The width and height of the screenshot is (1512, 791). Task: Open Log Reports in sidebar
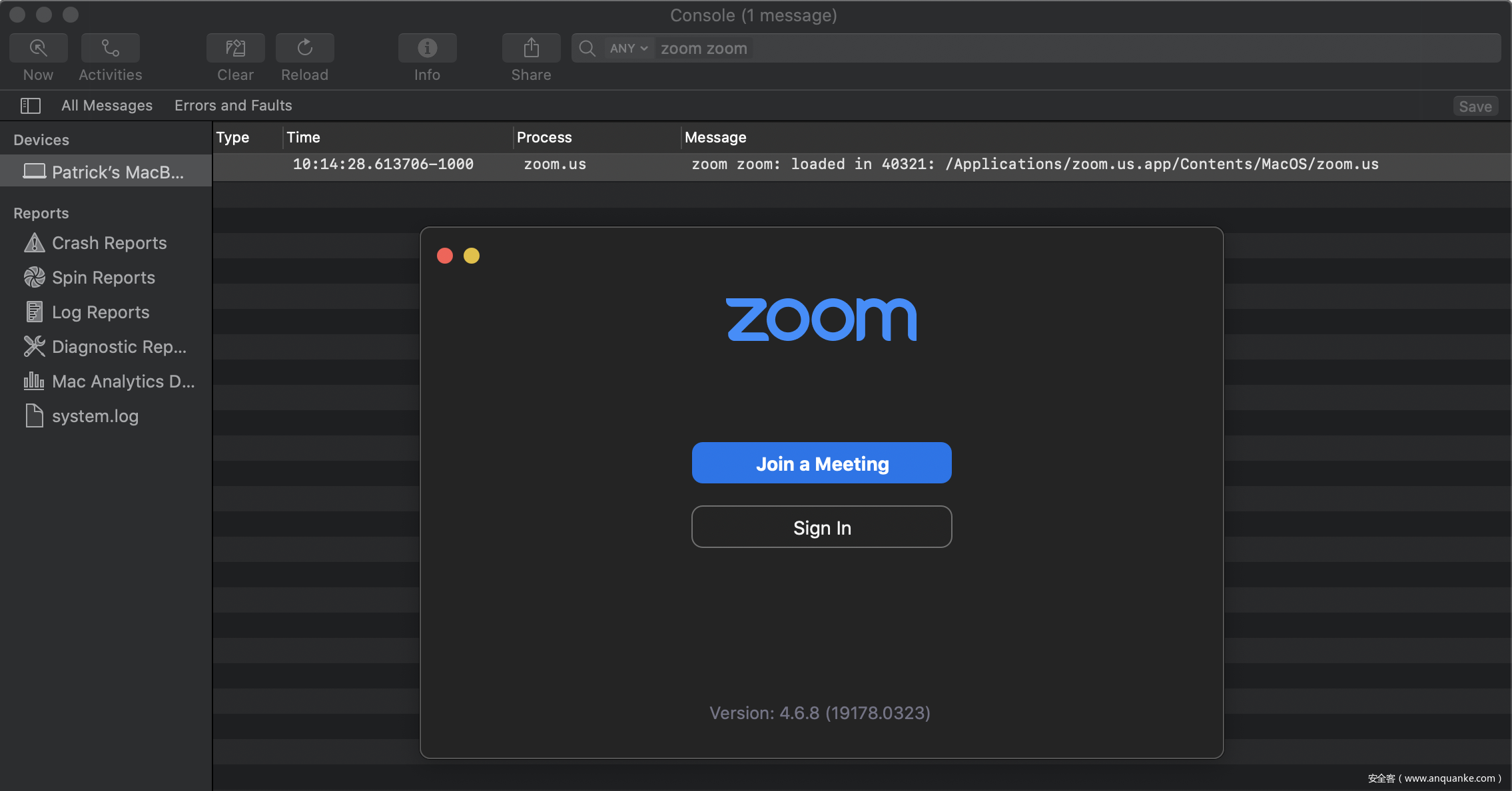coord(101,312)
